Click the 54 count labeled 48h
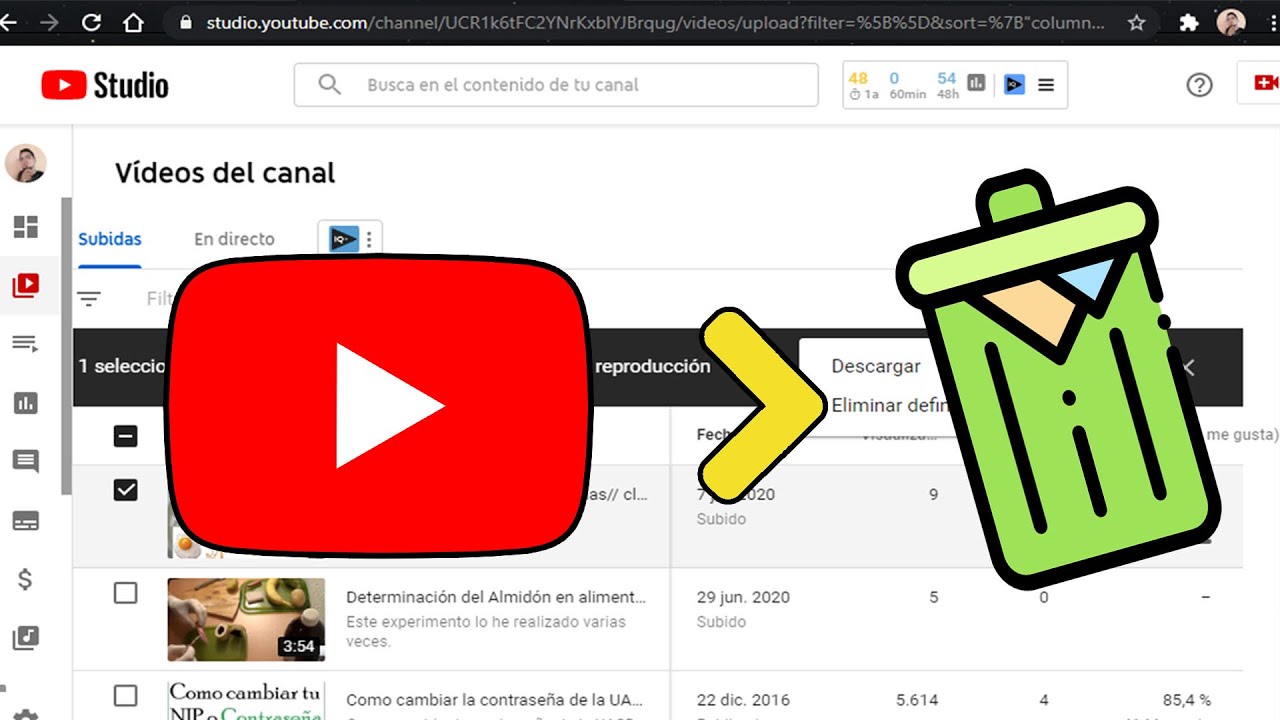Image resolution: width=1280 pixels, height=720 pixels. pyautogui.click(x=947, y=78)
